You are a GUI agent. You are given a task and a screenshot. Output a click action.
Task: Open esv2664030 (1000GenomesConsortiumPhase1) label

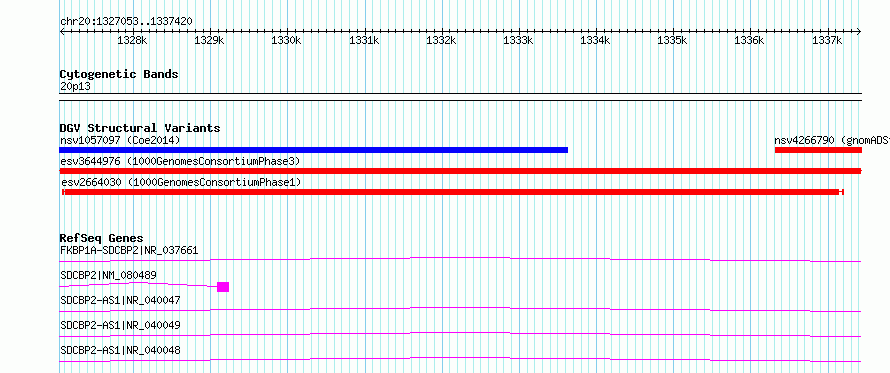[x=180, y=182]
